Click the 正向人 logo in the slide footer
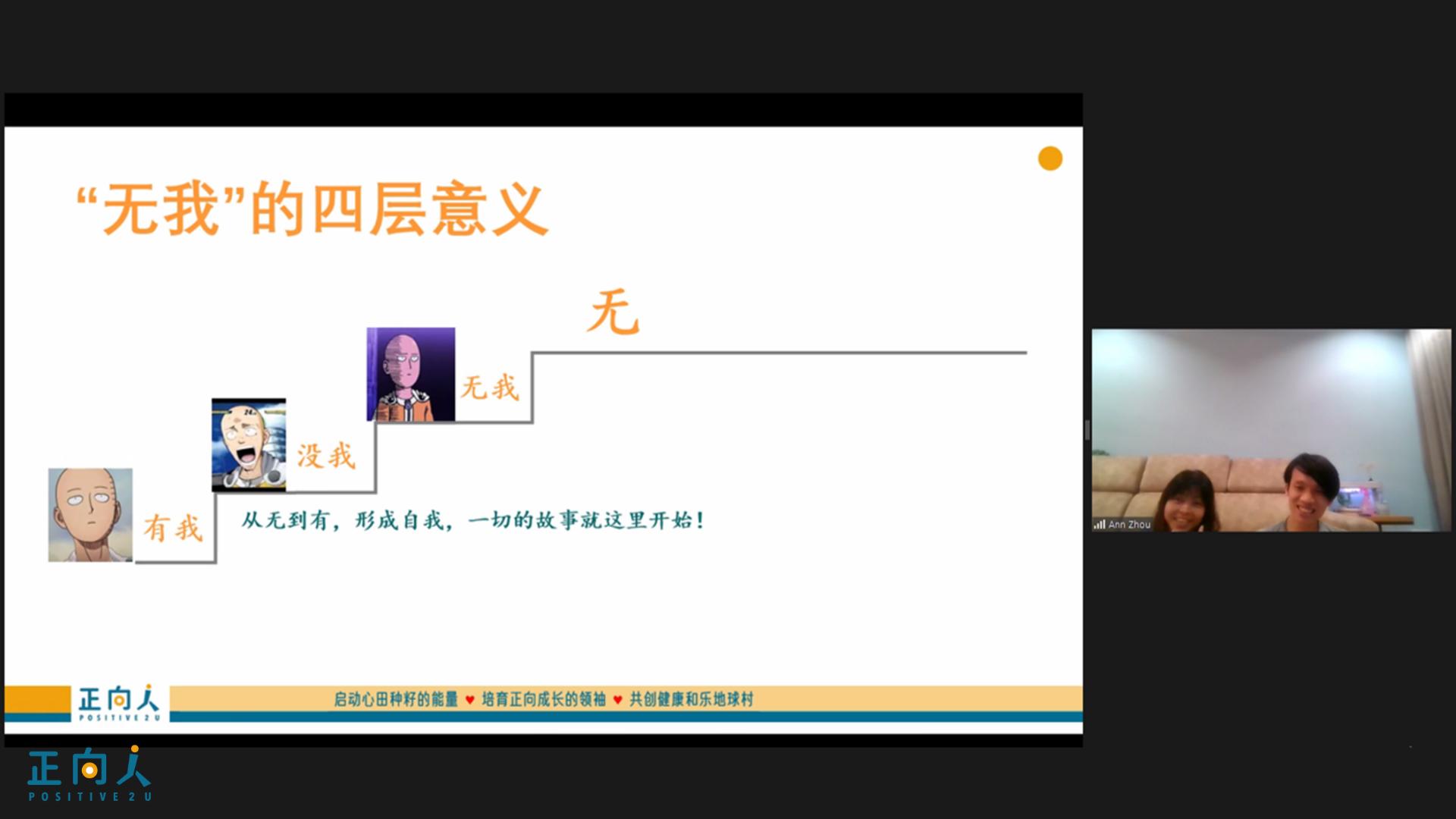Image resolution: width=1456 pixels, height=819 pixels. click(119, 703)
